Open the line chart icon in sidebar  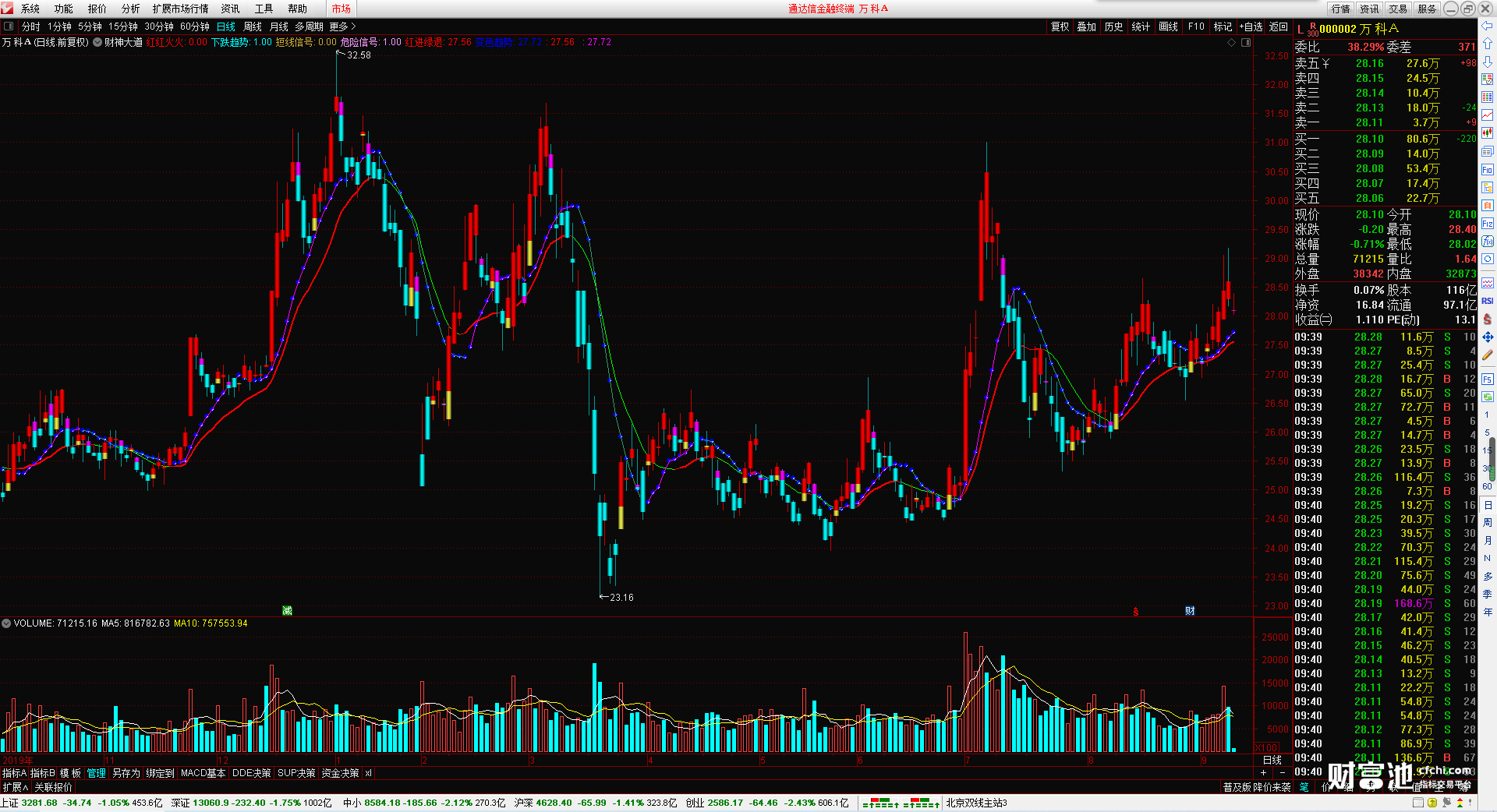click(x=1488, y=115)
